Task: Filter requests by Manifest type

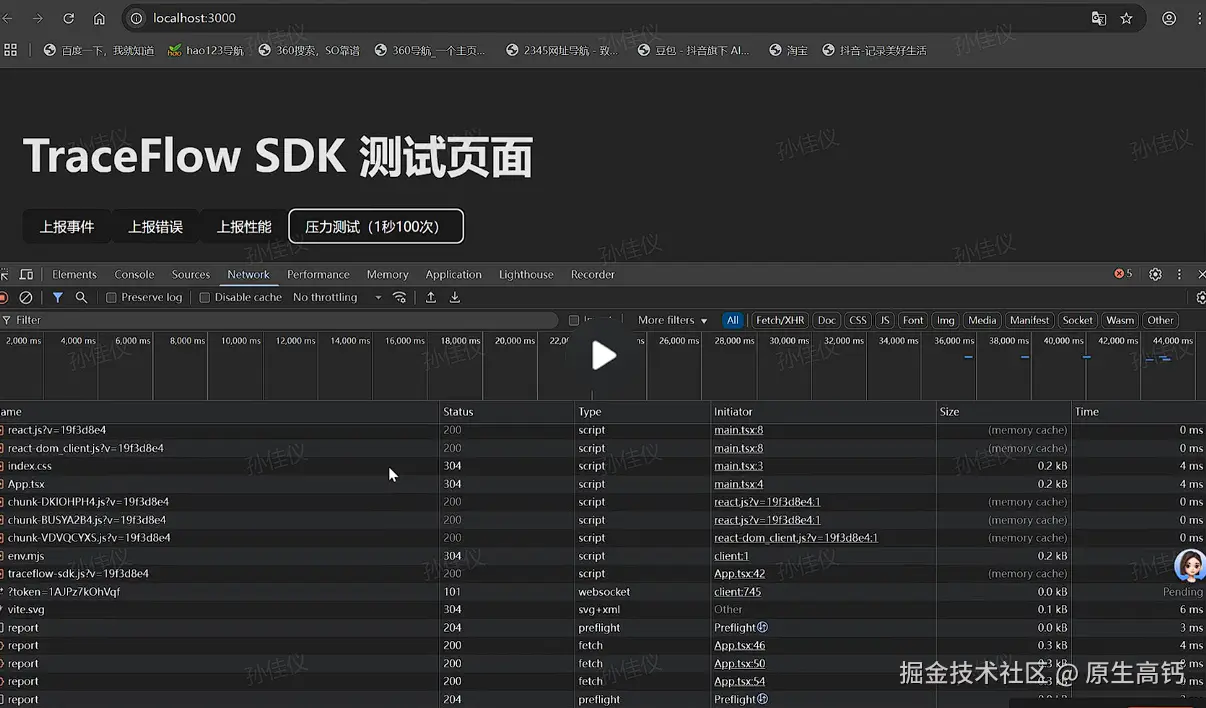Action: pyautogui.click(x=1029, y=320)
